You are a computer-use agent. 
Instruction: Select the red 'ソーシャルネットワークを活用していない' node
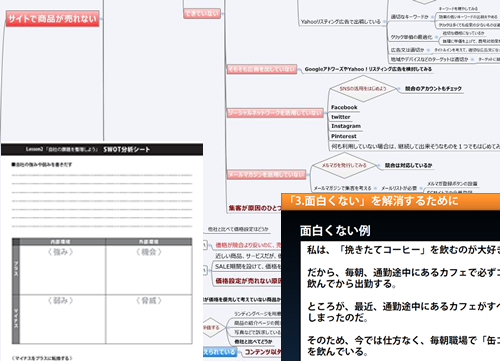pyautogui.click(x=275, y=113)
